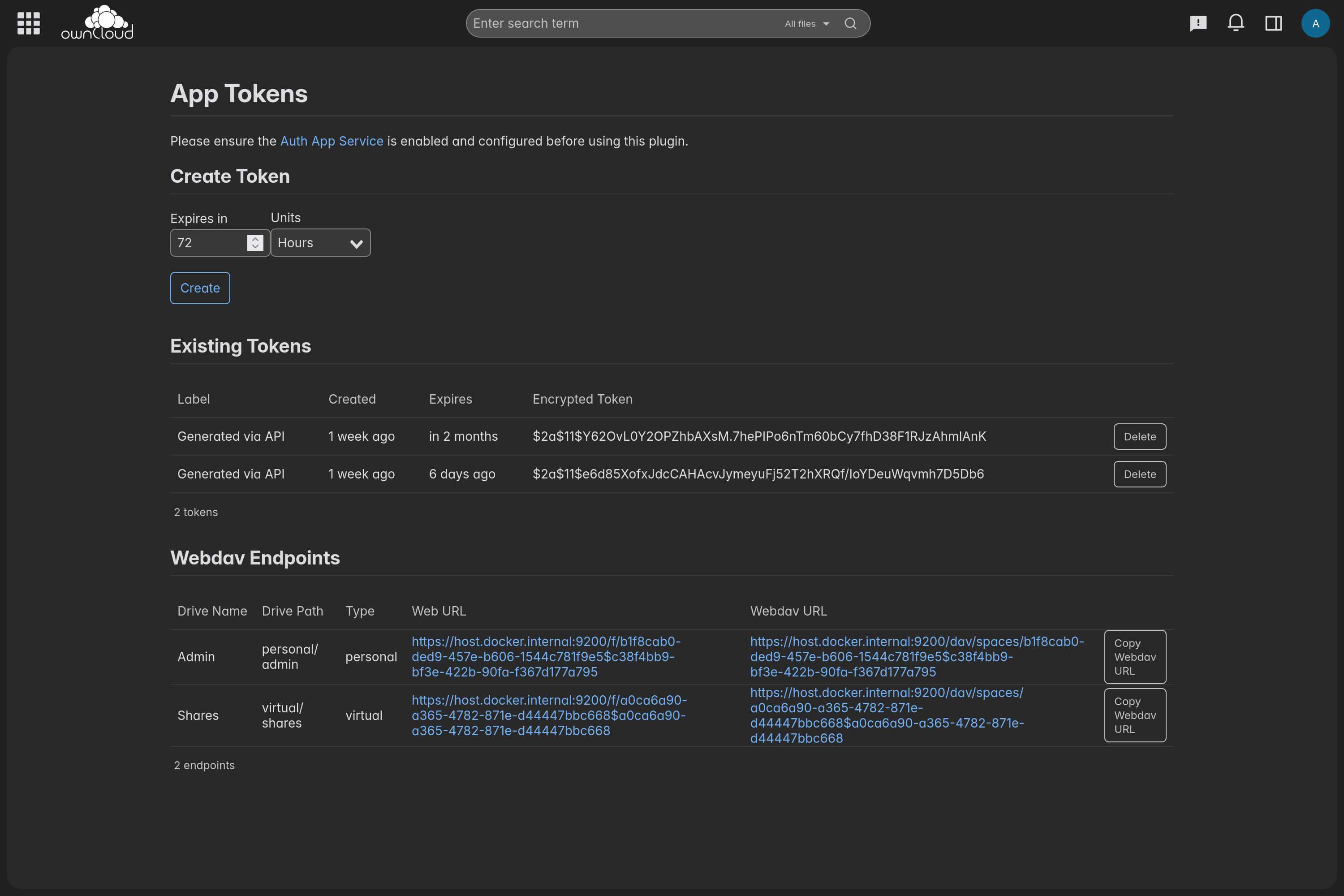Click the Label column header
Viewport: 1344px width, 896px height.
point(194,400)
